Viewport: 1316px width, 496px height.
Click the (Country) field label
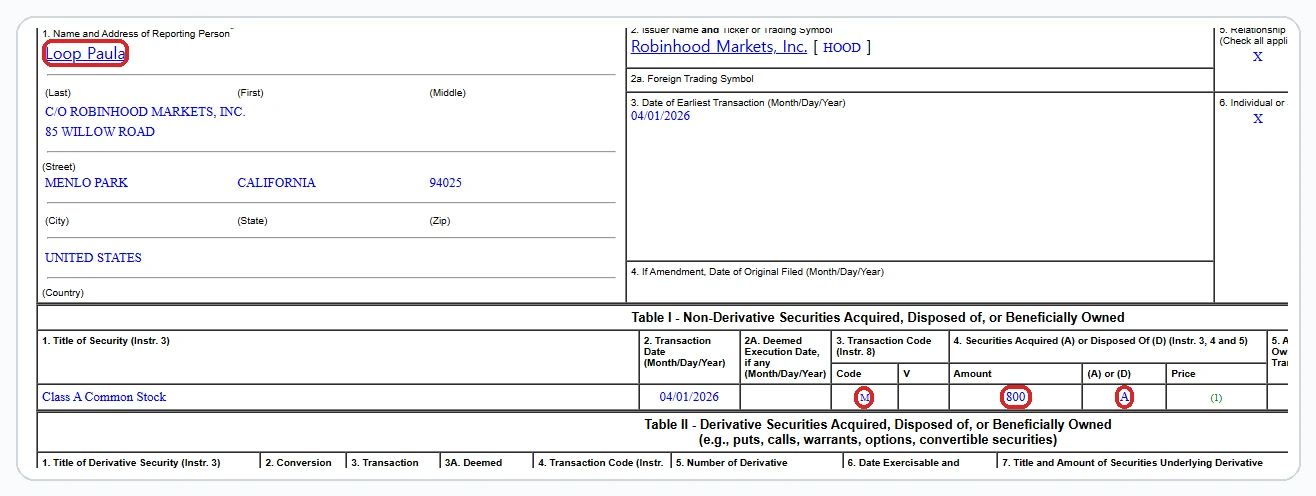(63, 293)
